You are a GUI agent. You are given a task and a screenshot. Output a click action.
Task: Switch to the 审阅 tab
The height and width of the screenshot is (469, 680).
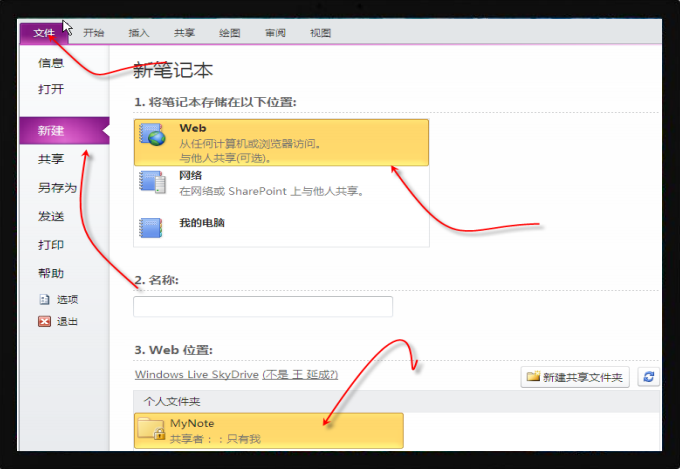click(275, 33)
